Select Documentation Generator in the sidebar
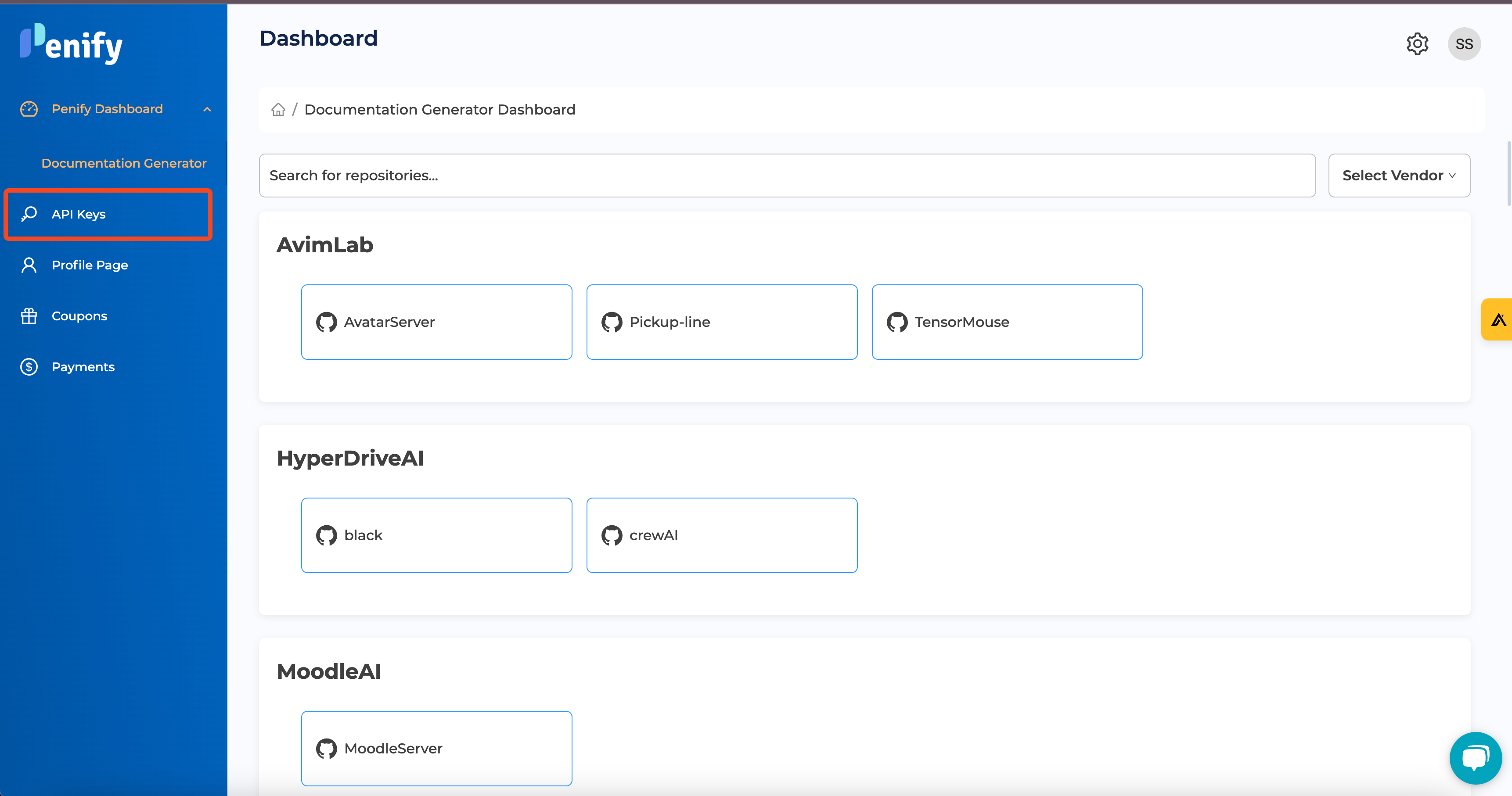1512x796 pixels. 124,163
